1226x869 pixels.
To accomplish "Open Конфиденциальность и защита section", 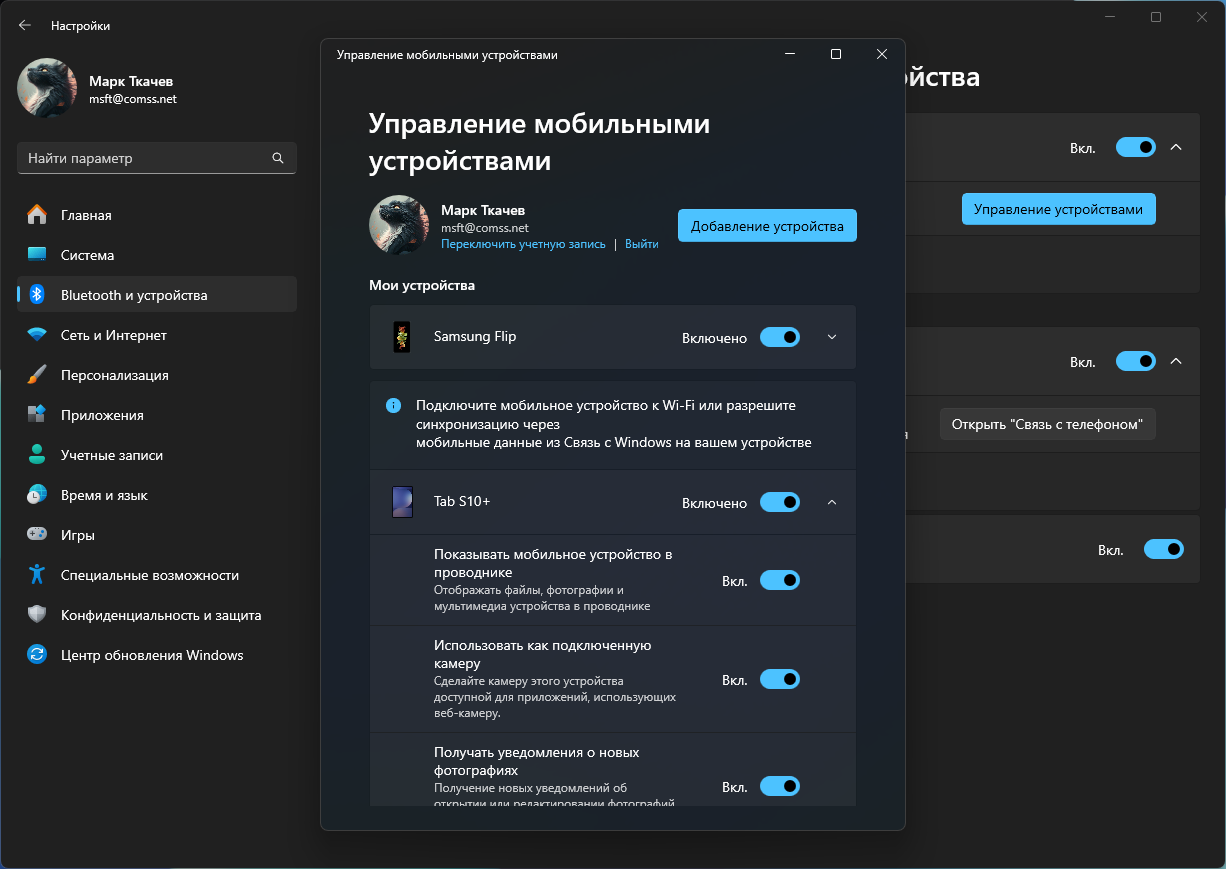I will click(x=157, y=615).
